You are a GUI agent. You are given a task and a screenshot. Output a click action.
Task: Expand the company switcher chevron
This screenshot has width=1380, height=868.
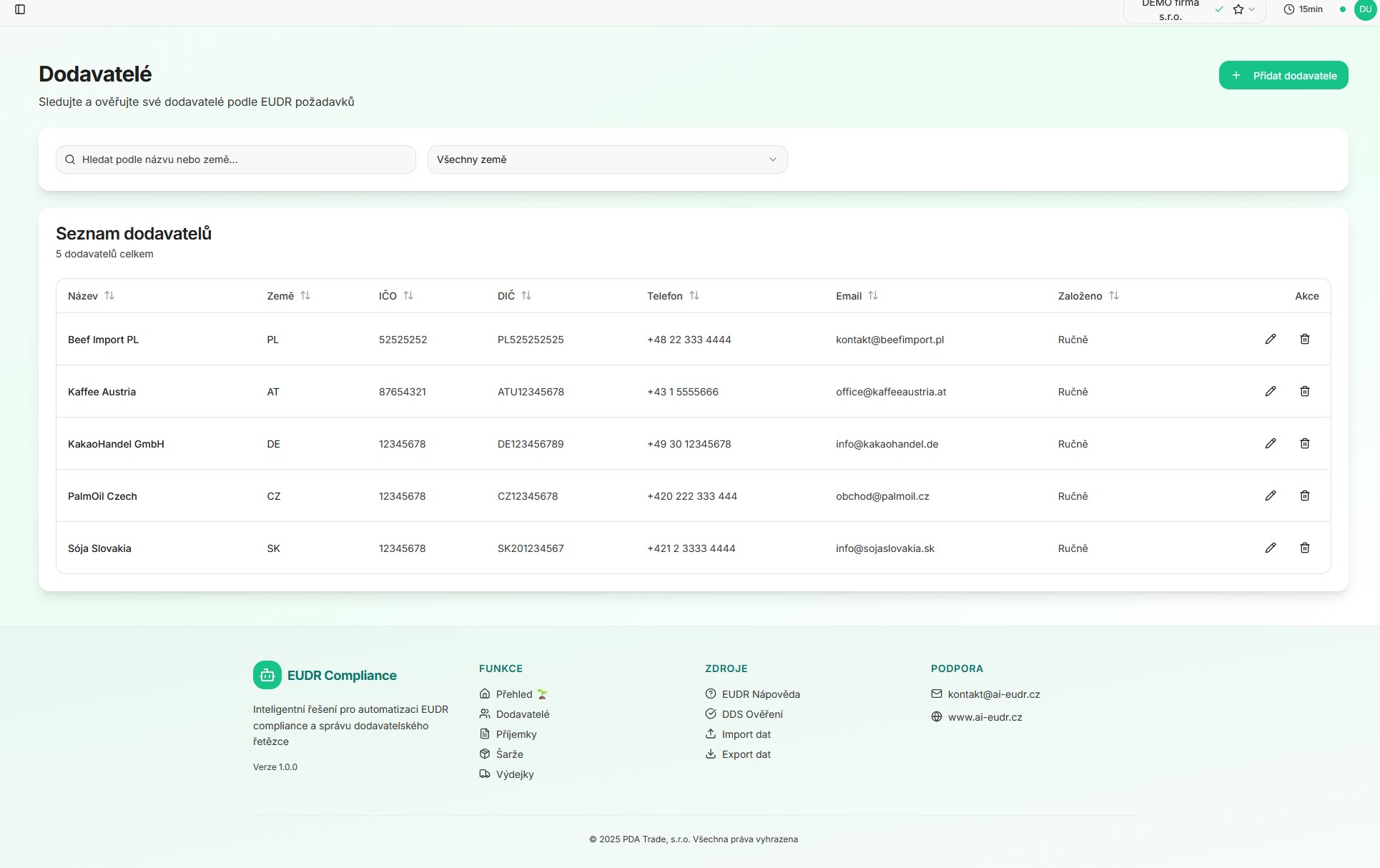click(x=1251, y=9)
